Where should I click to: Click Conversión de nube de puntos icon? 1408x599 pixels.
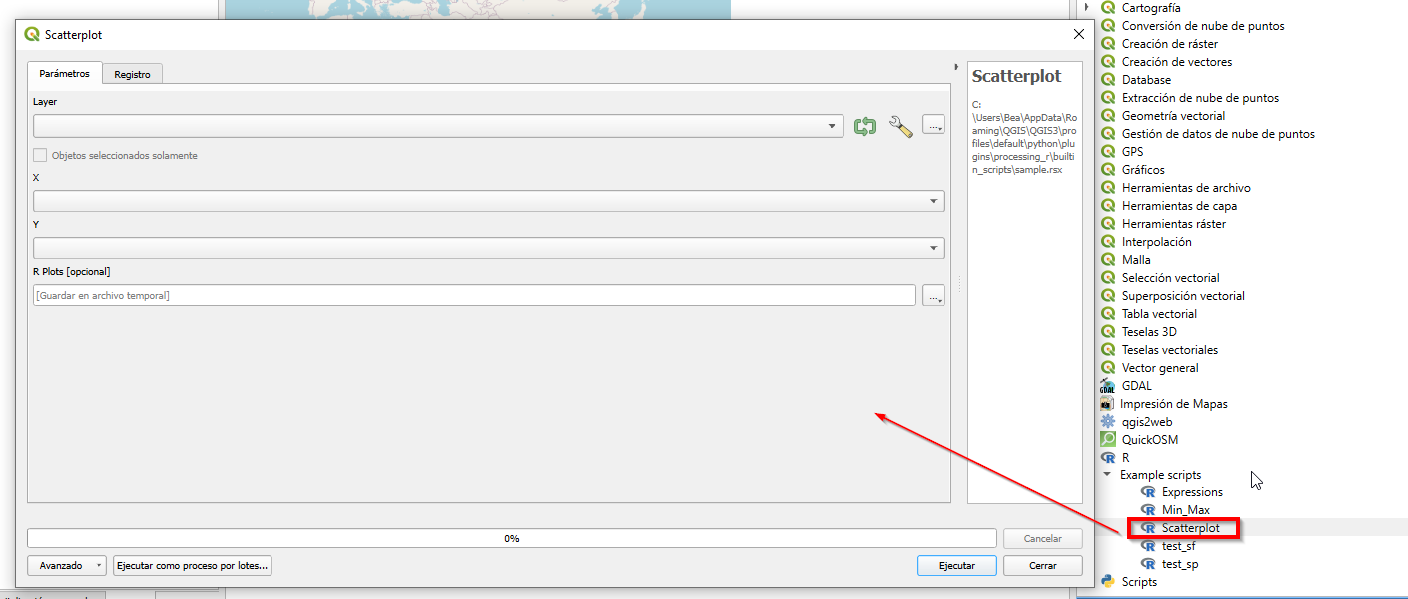(1108, 26)
